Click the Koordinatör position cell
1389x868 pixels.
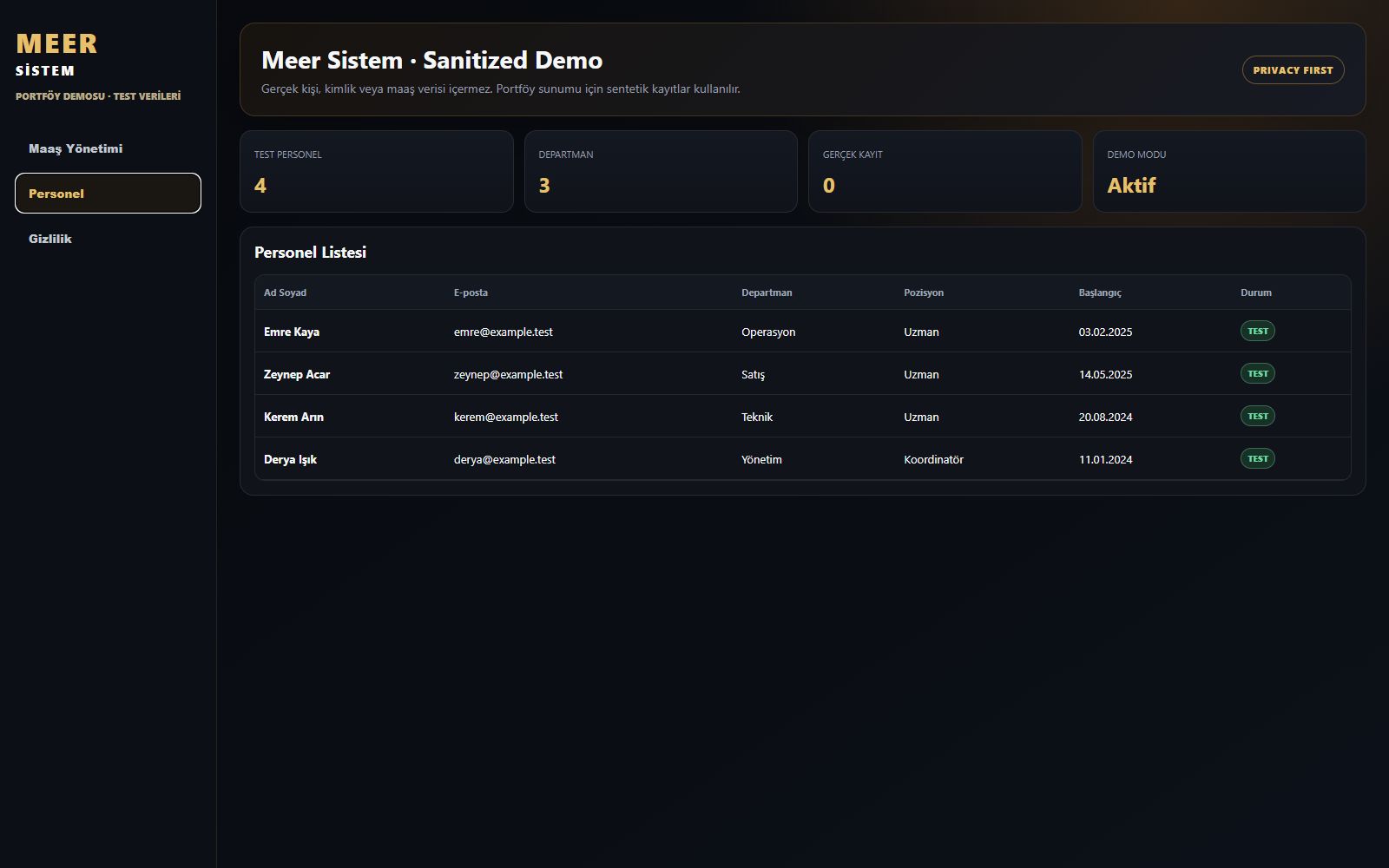[933, 459]
